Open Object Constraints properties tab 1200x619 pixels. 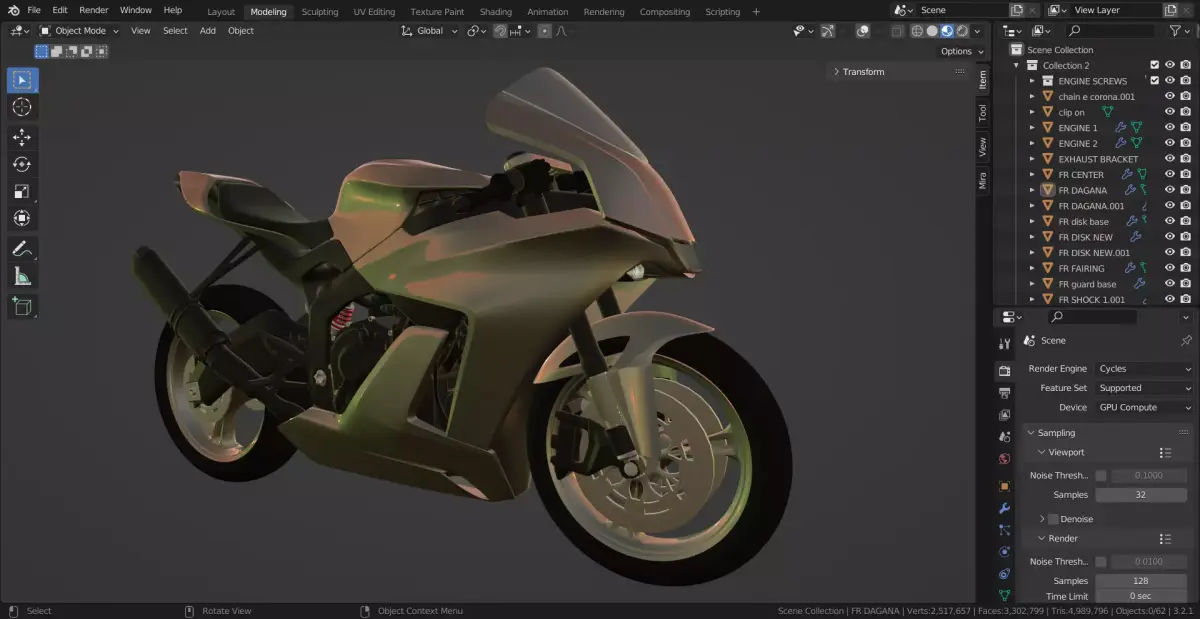pos(1004,574)
